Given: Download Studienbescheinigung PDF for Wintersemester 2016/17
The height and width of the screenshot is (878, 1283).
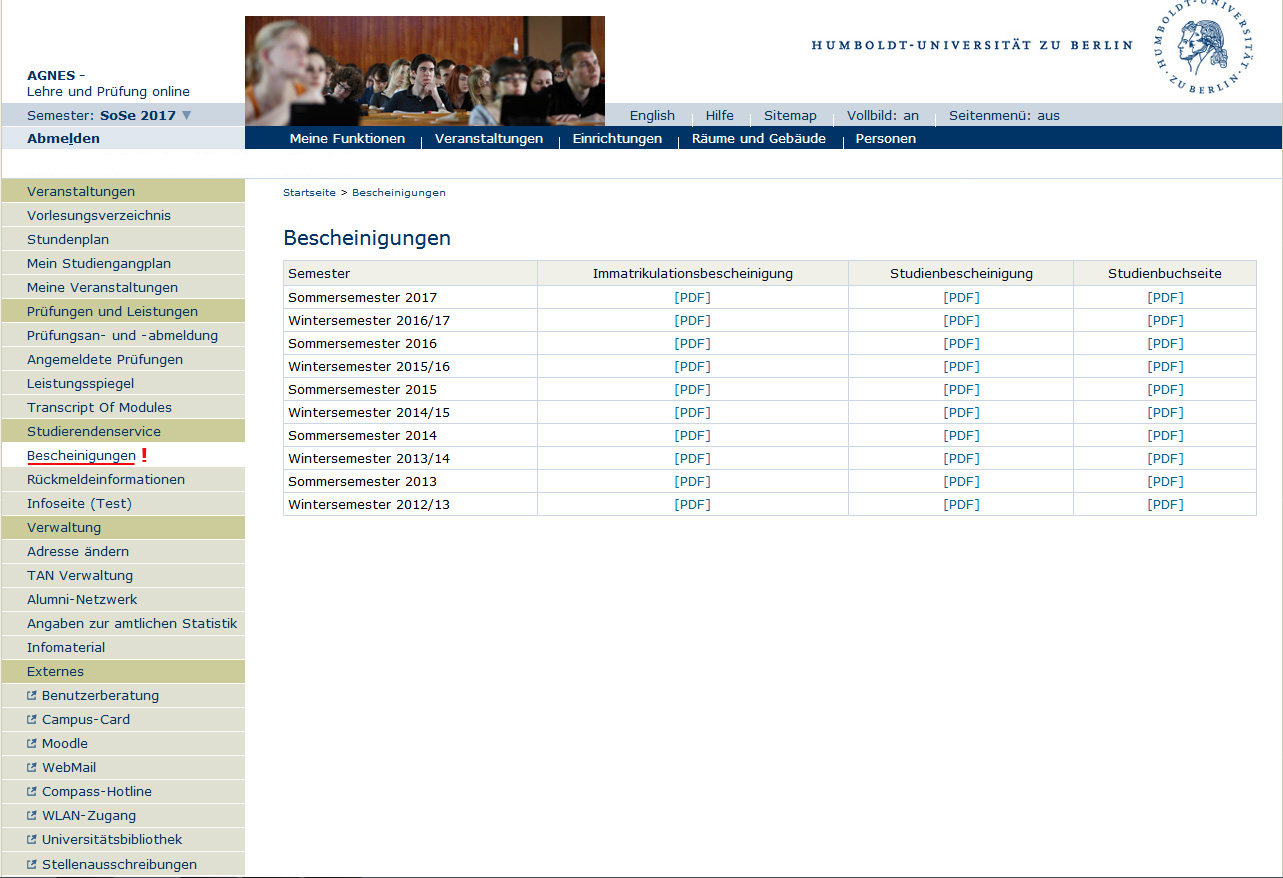Looking at the screenshot, I should coord(961,320).
